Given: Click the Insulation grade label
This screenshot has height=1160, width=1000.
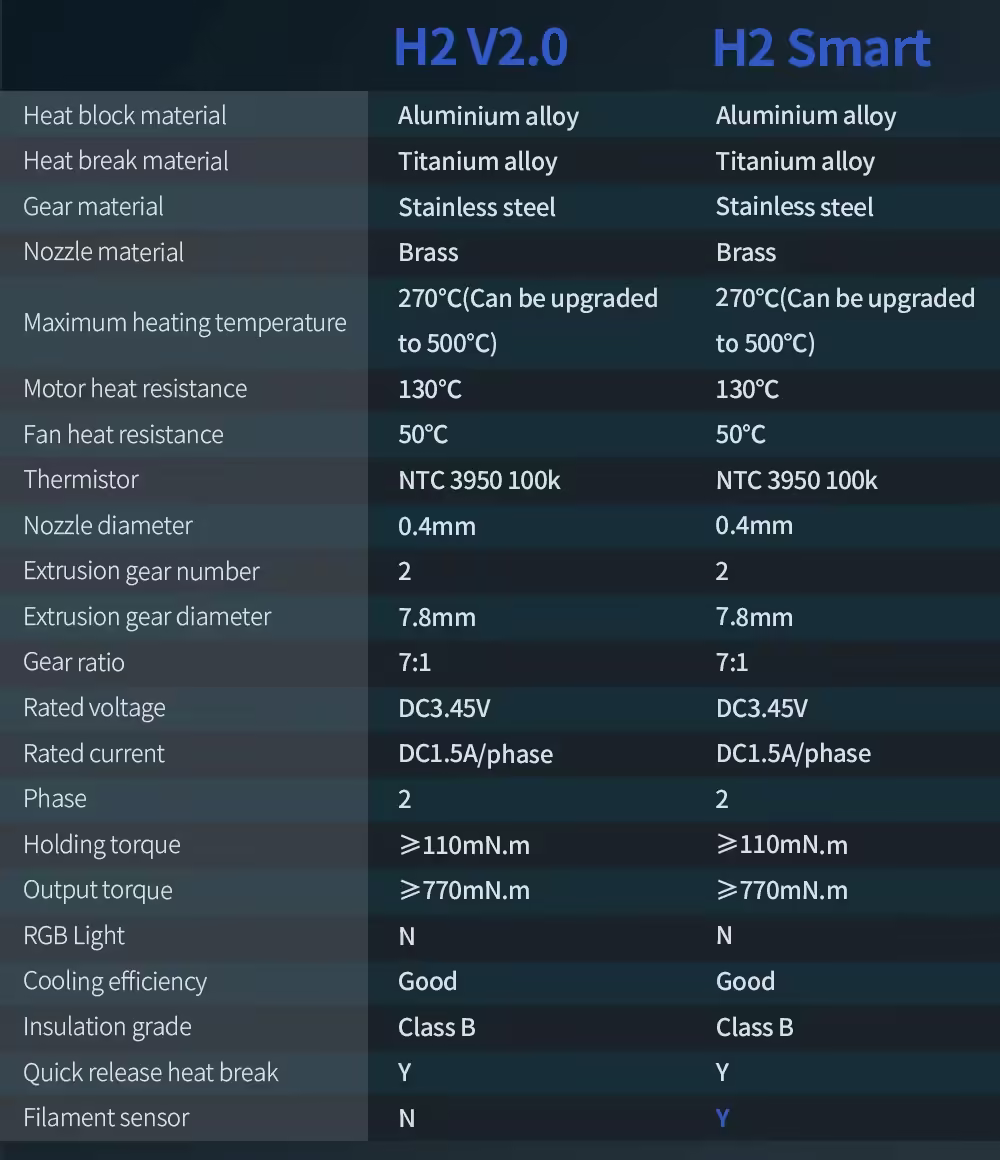Looking at the screenshot, I should (x=107, y=1027).
